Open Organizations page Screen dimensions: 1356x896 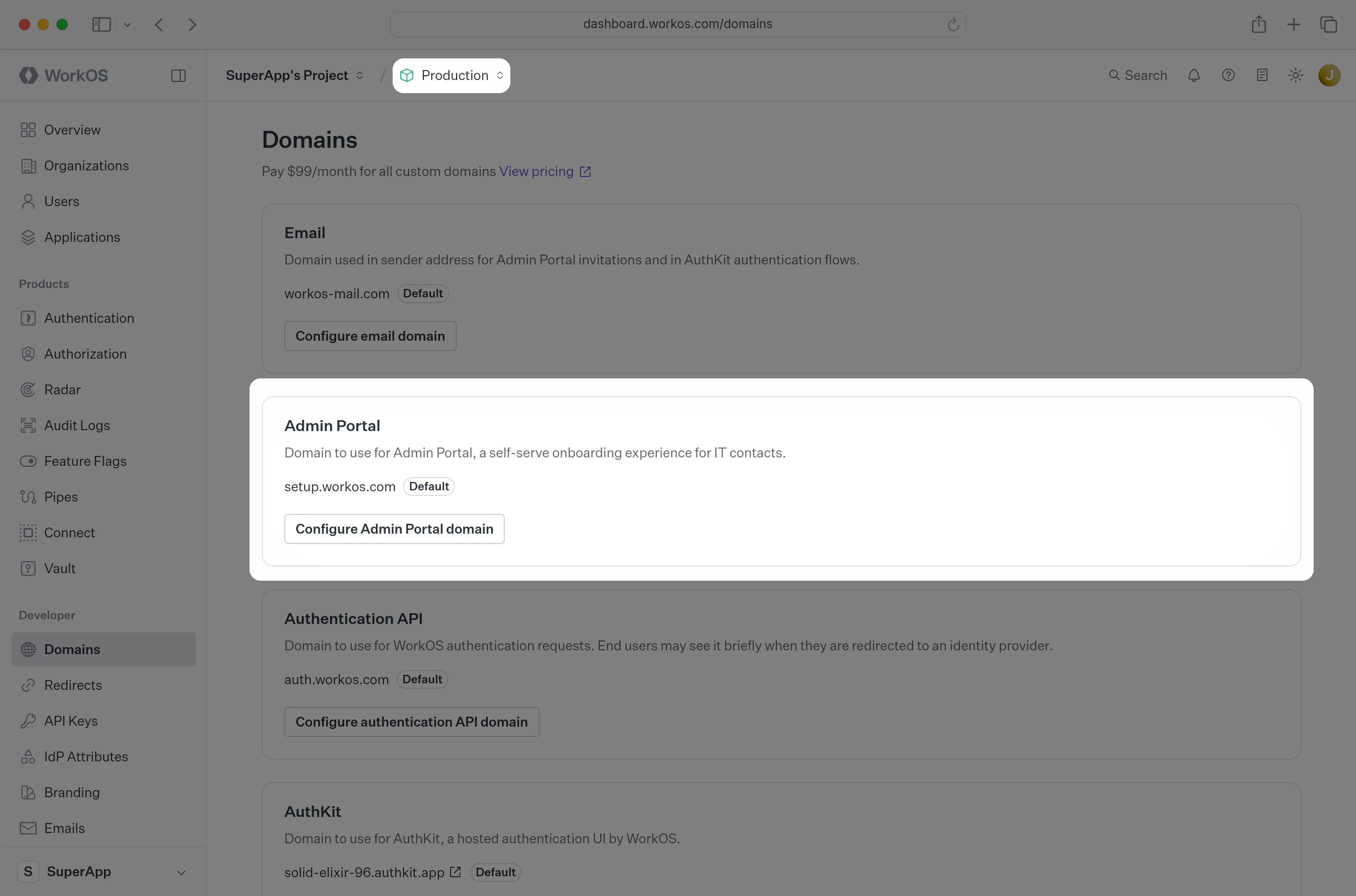104,166
